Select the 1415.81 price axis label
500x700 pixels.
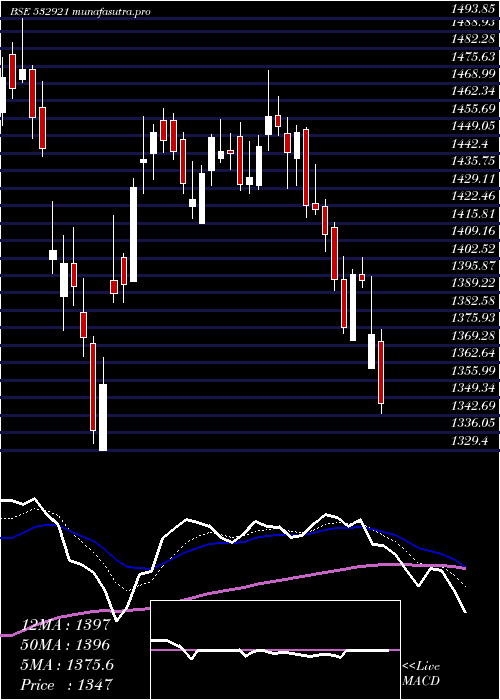pyautogui.click(x=473, y=213)
